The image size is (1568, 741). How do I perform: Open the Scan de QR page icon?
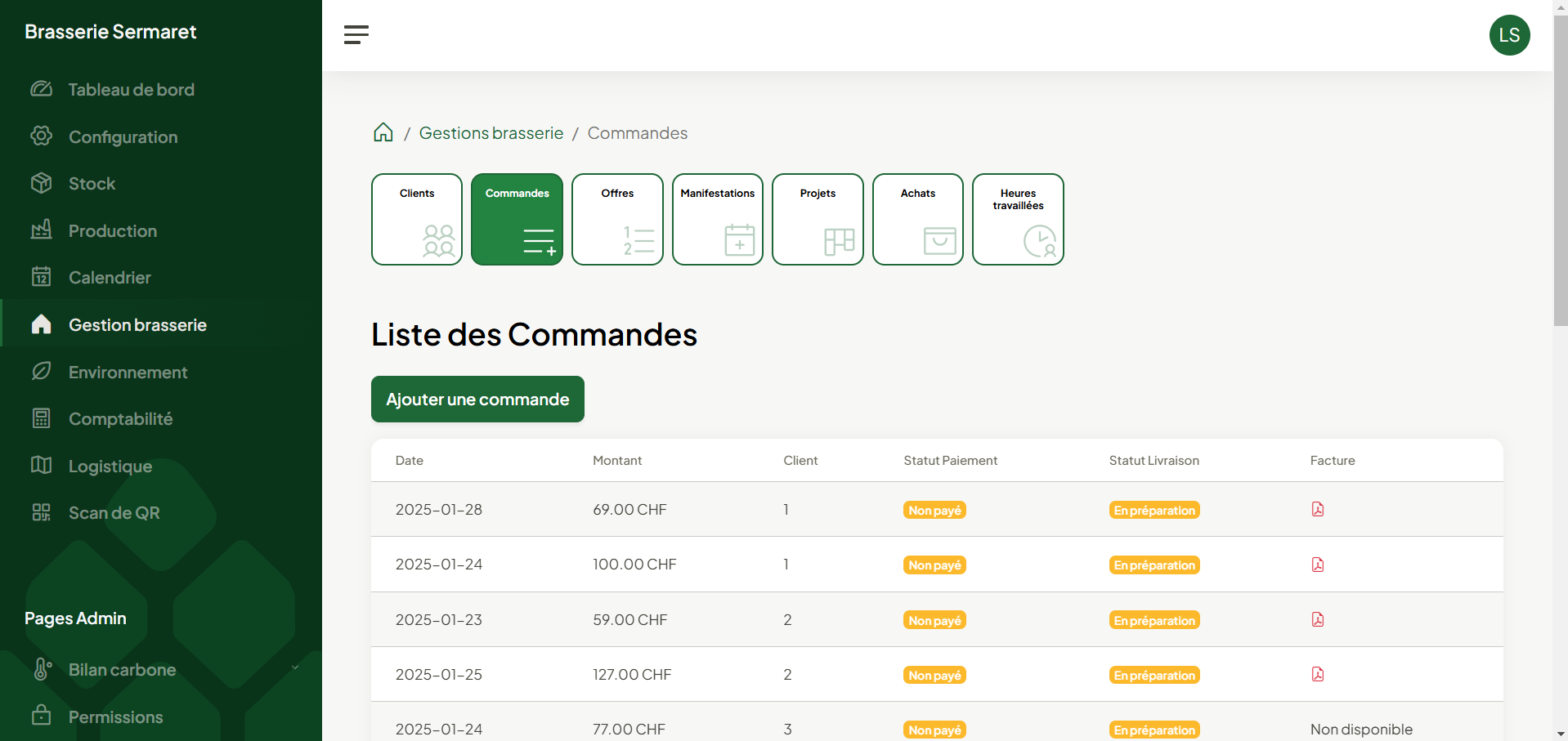coord(41,512)
